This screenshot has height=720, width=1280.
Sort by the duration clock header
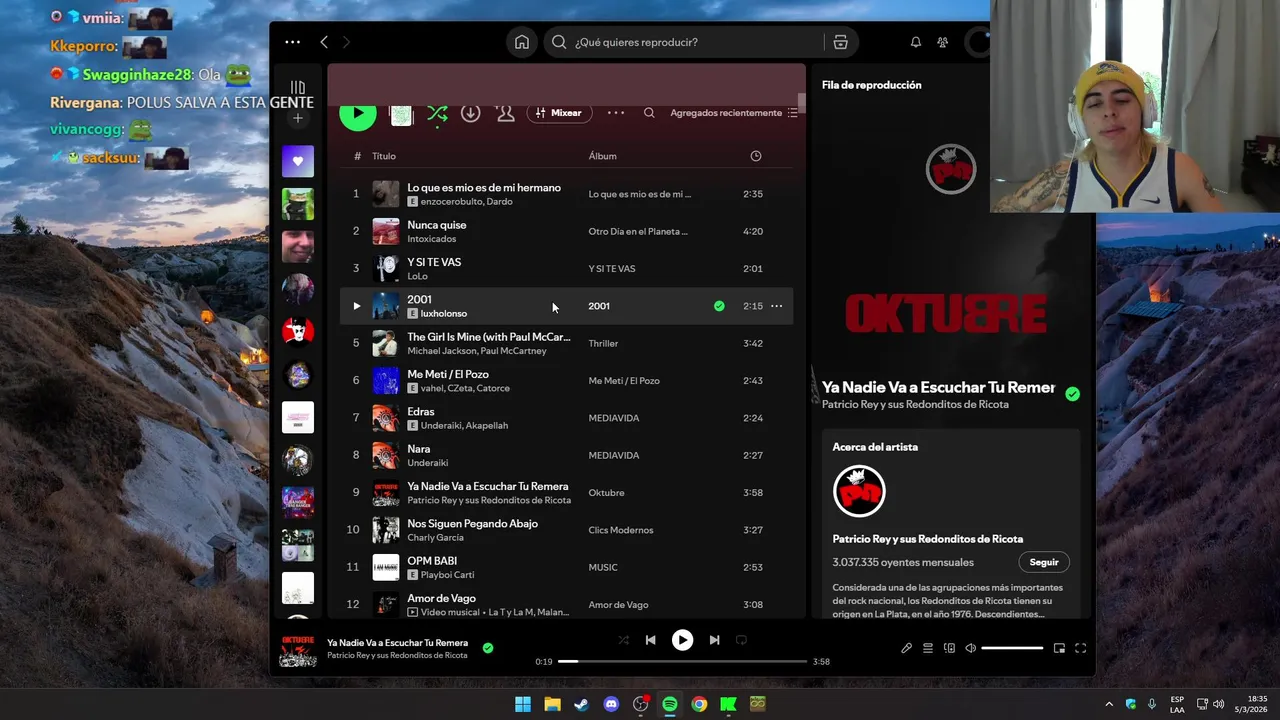(x=756, y=156)
